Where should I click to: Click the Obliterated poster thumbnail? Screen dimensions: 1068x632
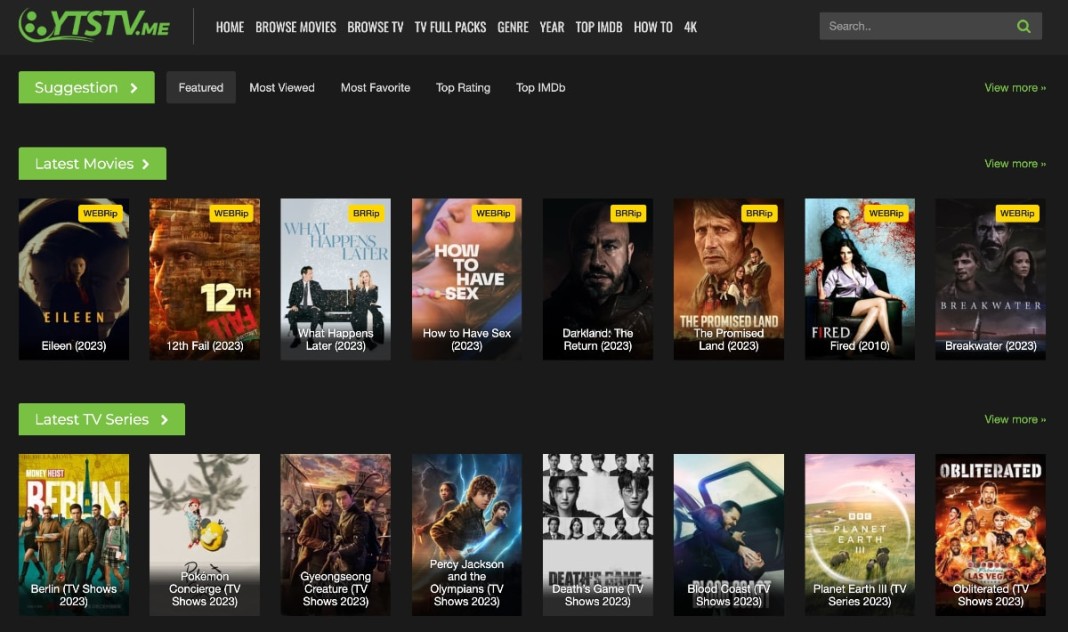(x=990, y=534)
